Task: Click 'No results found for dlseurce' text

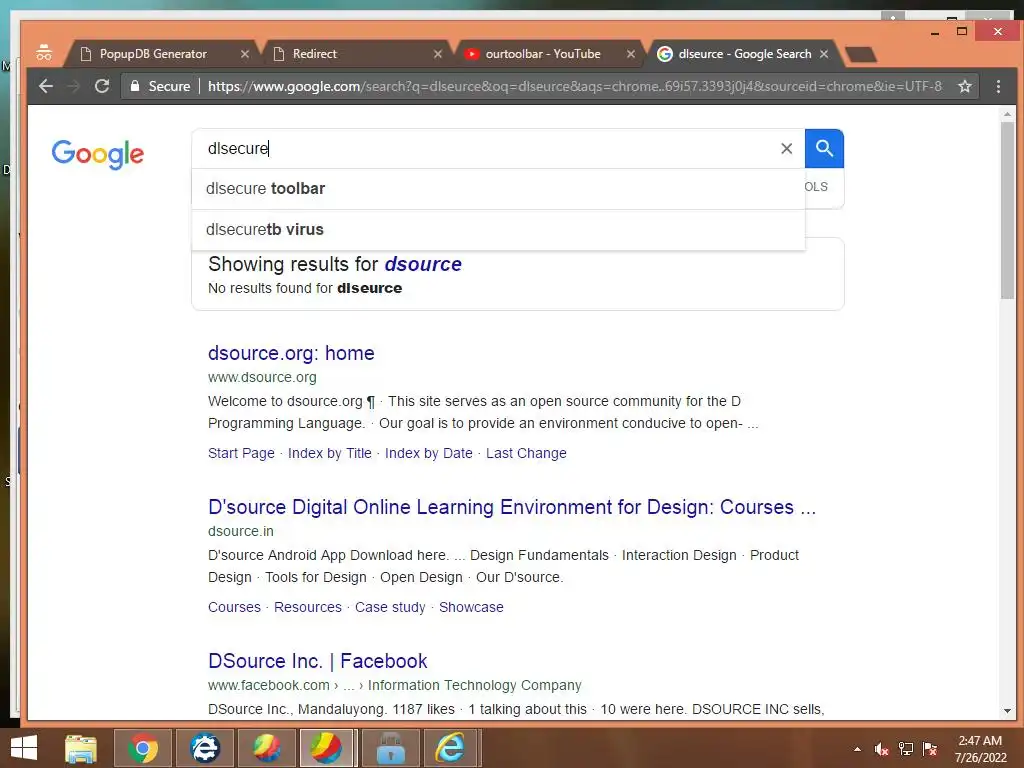Action: pos(305,288)
